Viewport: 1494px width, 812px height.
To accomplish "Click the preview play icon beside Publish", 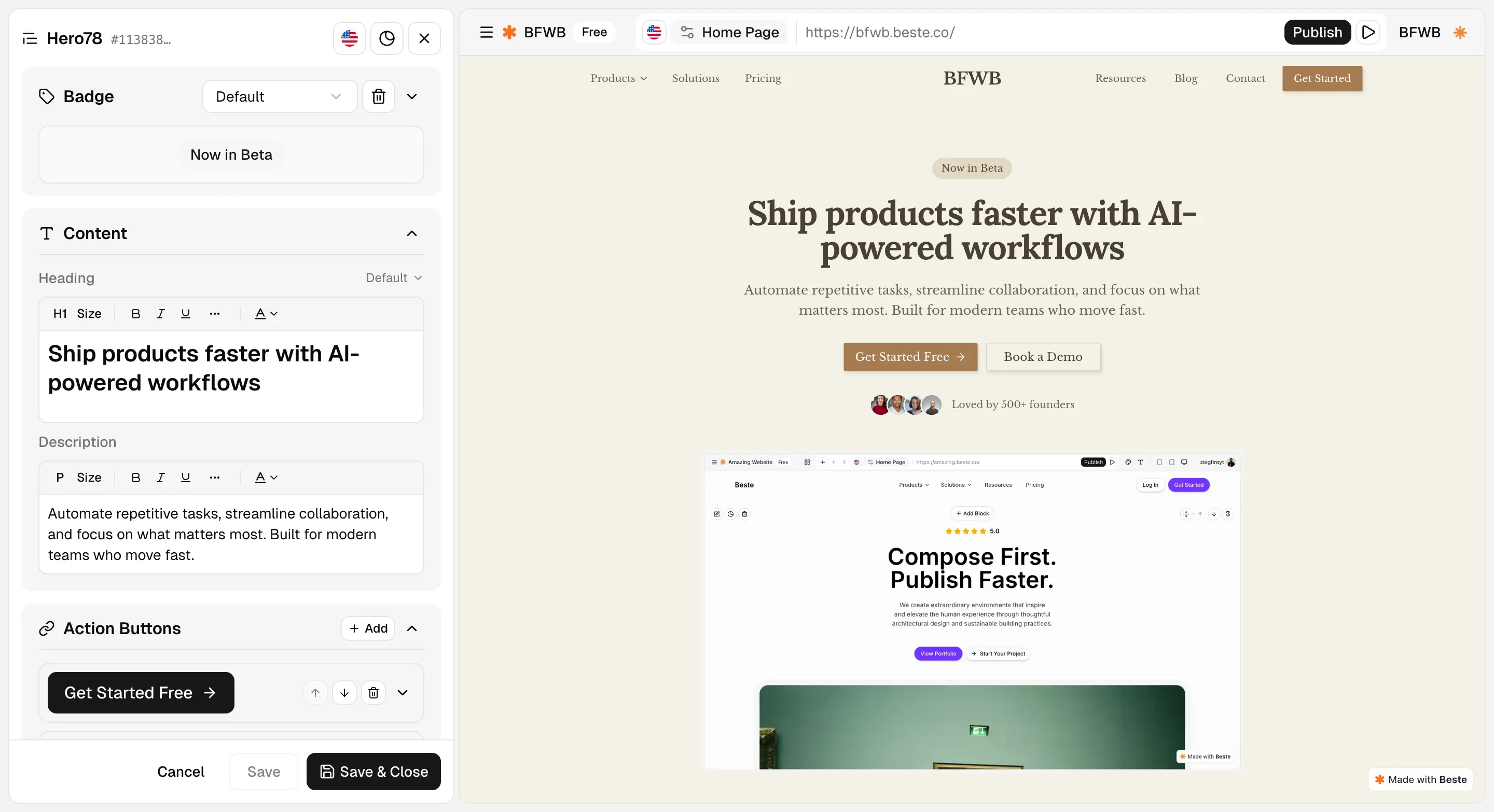I will [1367, 33].
